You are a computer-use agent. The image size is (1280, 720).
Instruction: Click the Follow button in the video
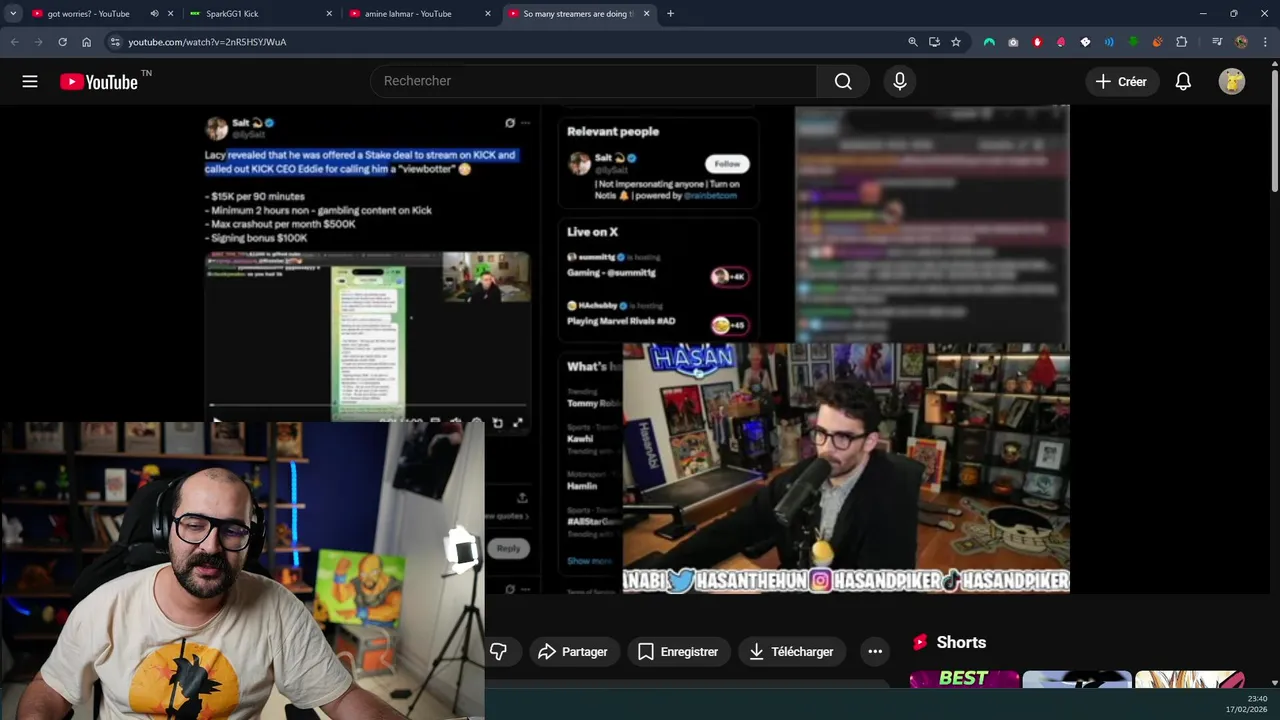click(727, 164)
